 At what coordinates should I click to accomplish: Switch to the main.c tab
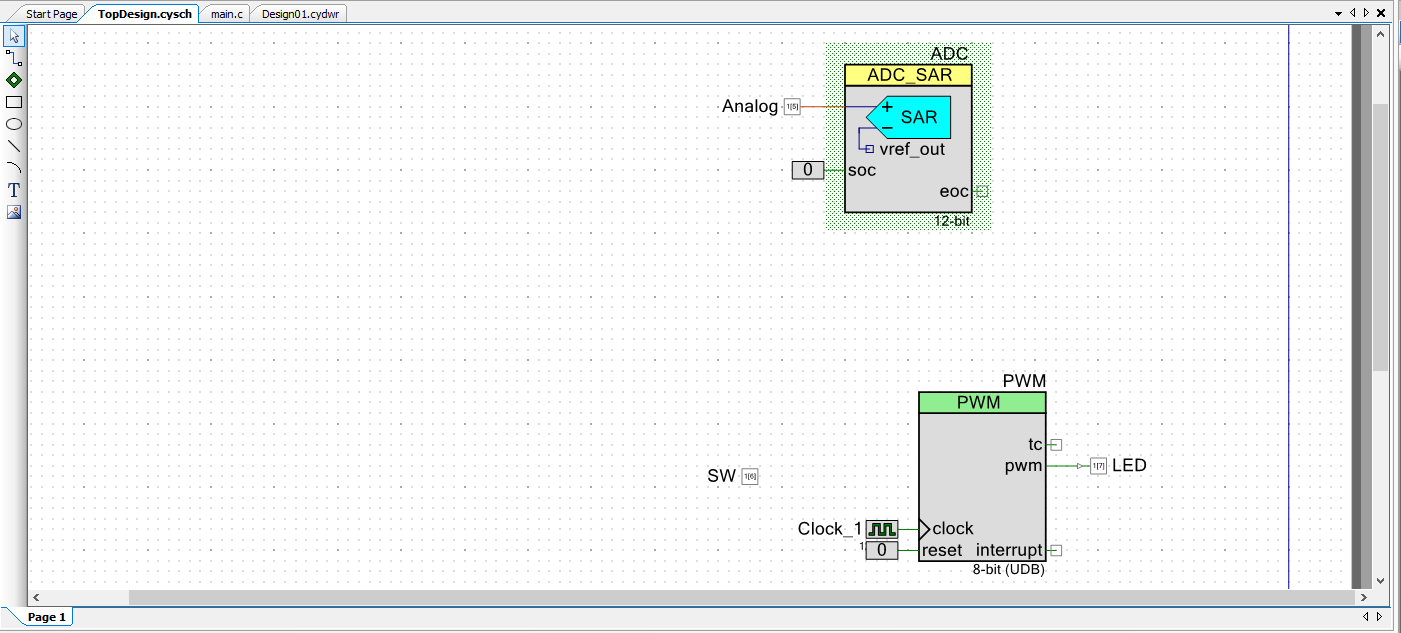coord(227,14)
